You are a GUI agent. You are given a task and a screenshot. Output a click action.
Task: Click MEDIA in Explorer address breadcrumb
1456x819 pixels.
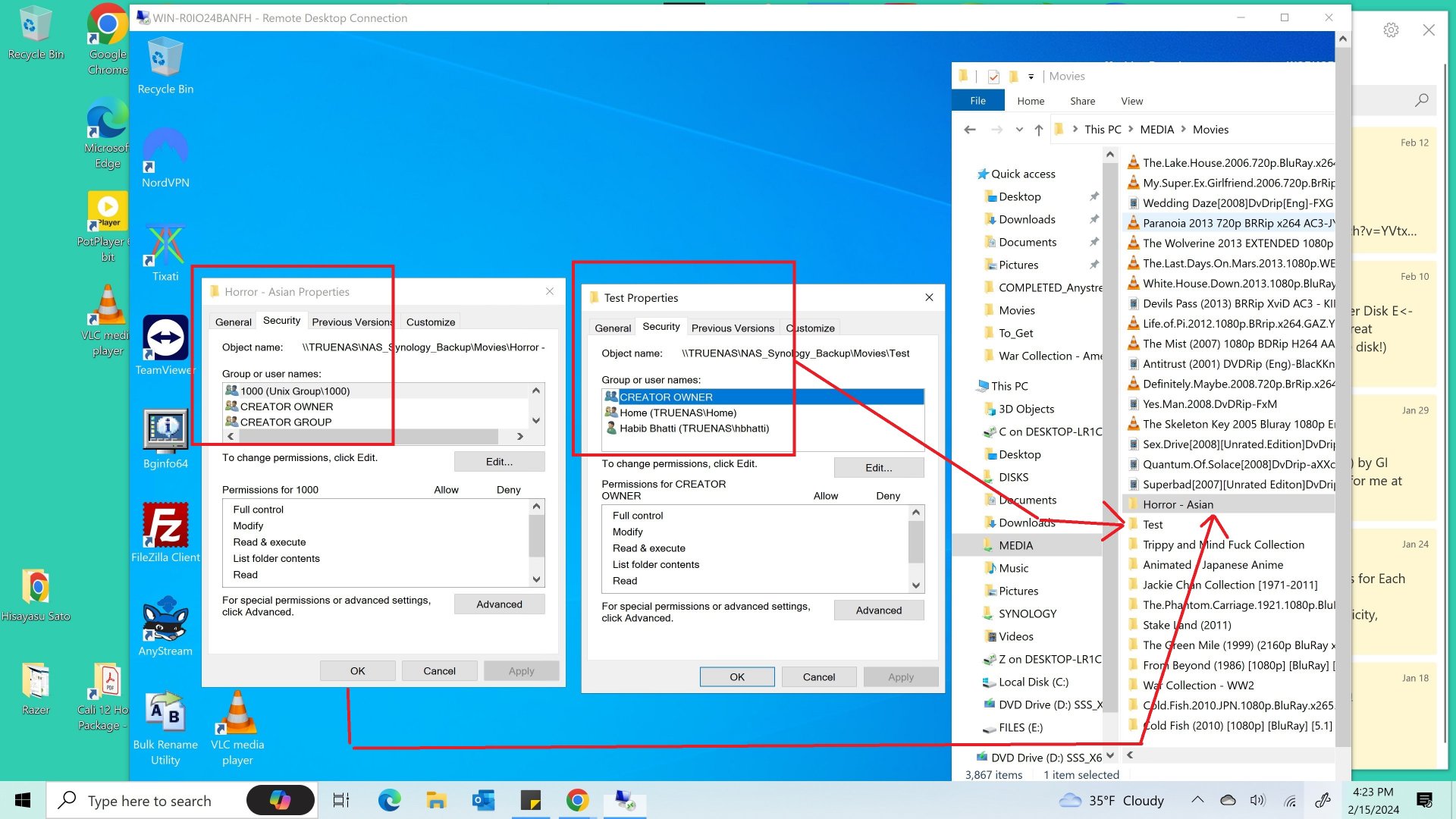coord(1156,130)
